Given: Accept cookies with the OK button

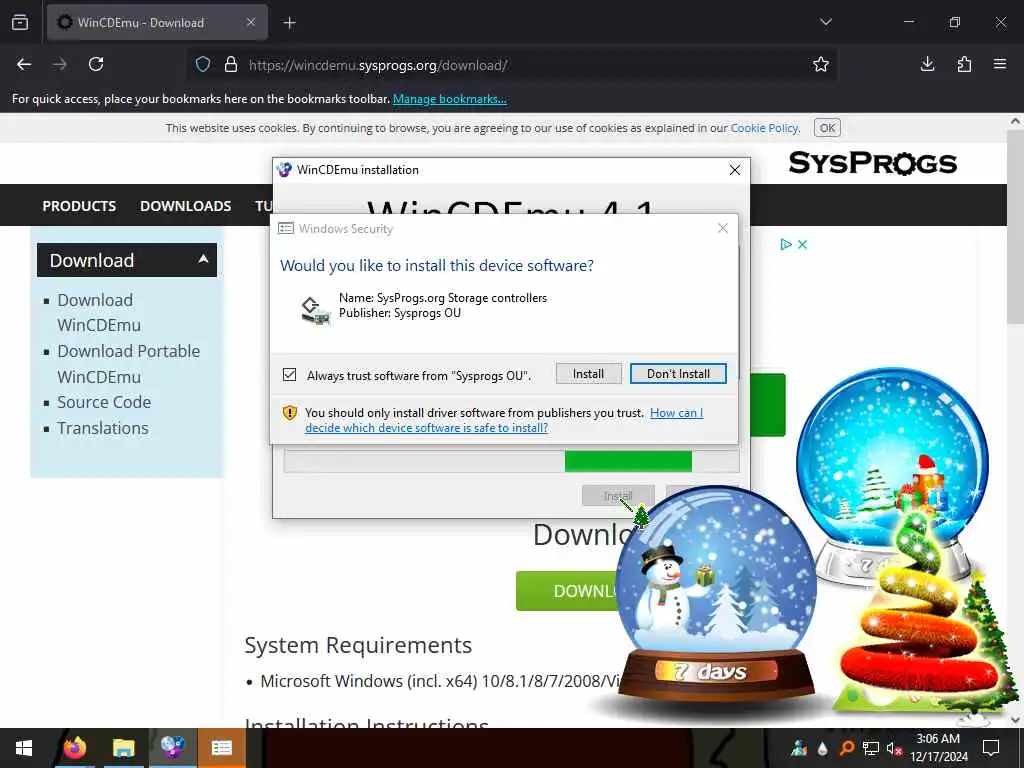Looking at the screenshot, I should [827, 128].
